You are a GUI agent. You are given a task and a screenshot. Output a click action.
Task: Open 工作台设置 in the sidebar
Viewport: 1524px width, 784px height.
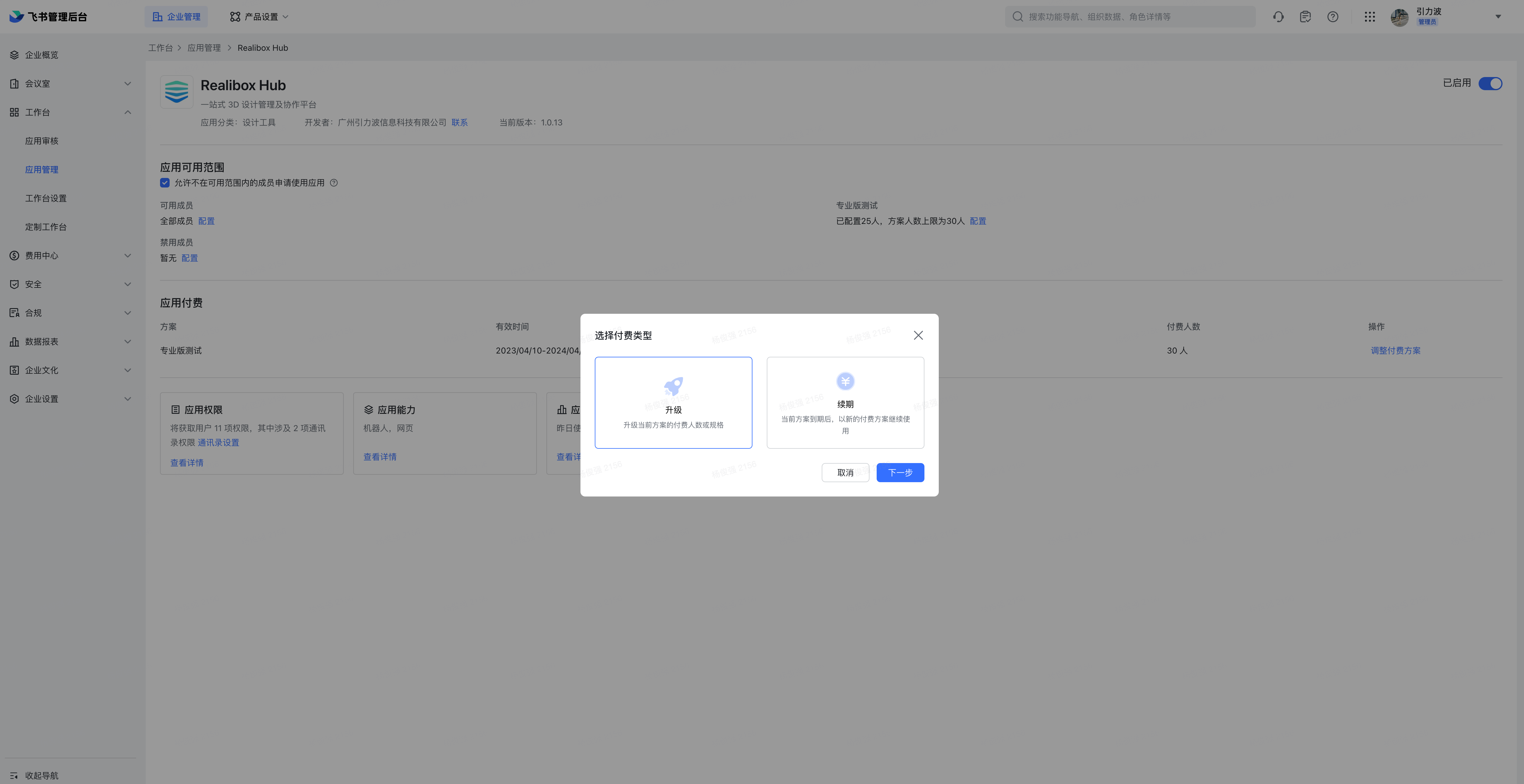click(46, 198)
